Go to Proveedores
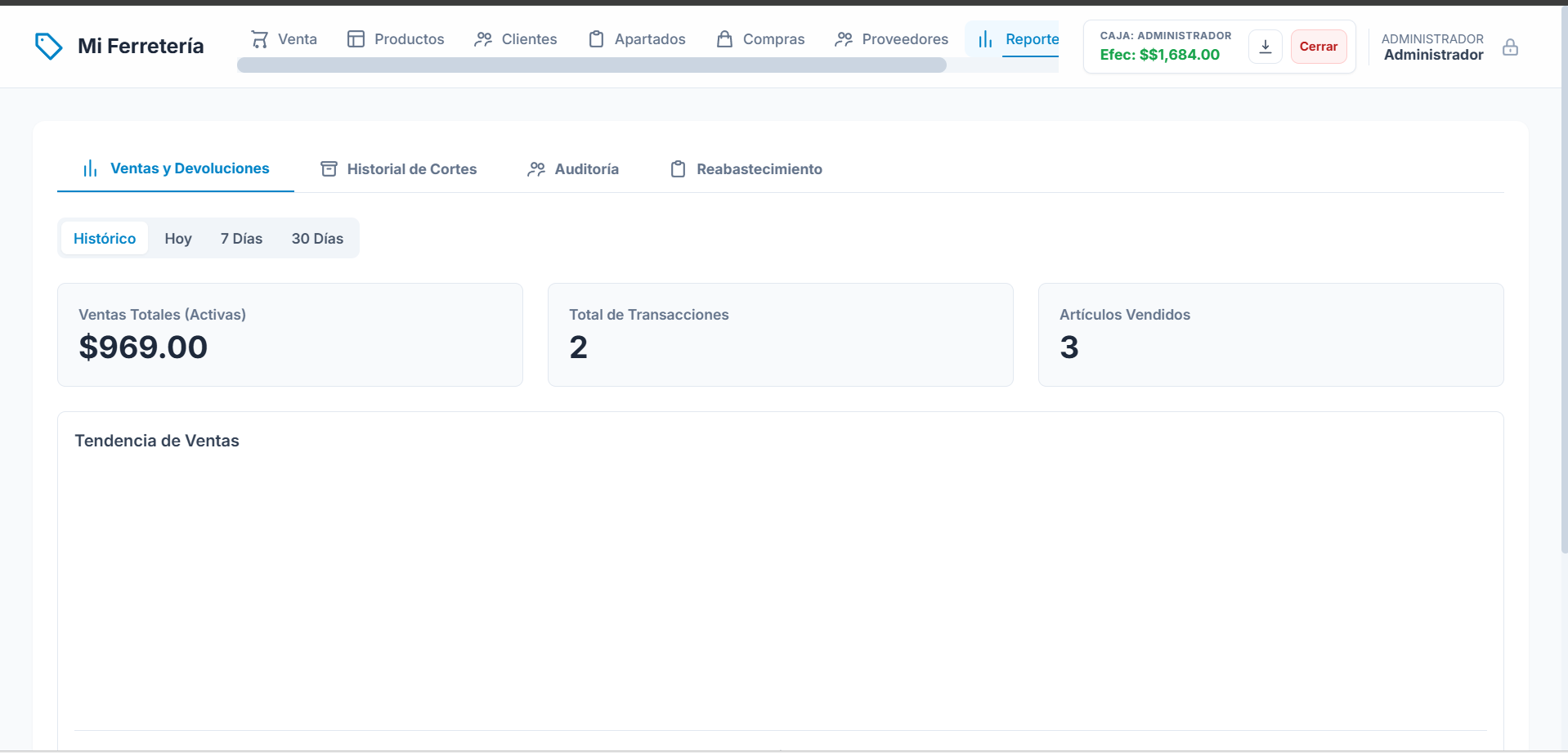Image resolution: width=1568 pixels, height=753 pixels. point(892,39)
